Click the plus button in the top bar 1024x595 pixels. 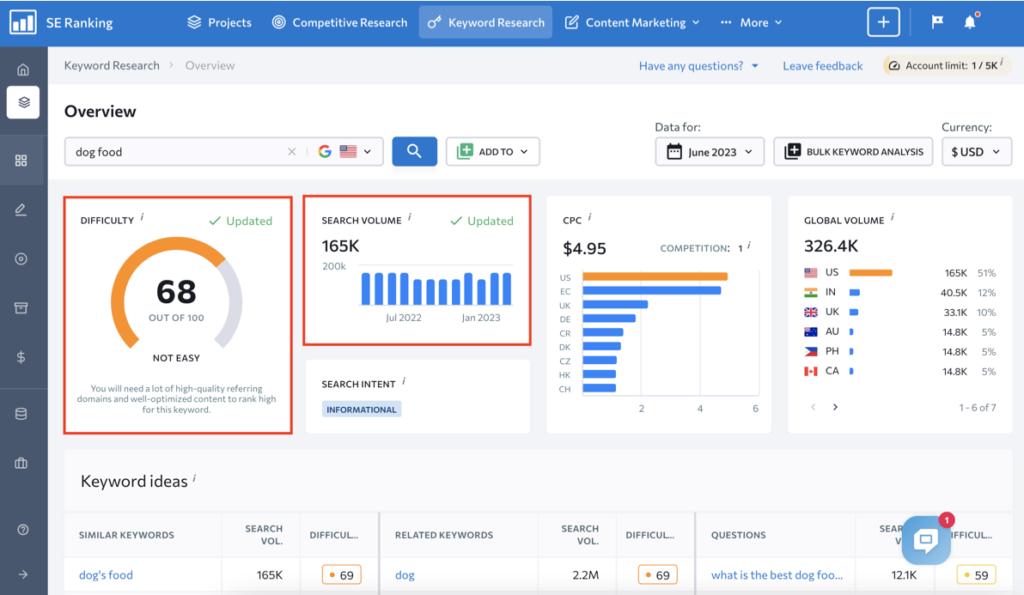[883, 22]
